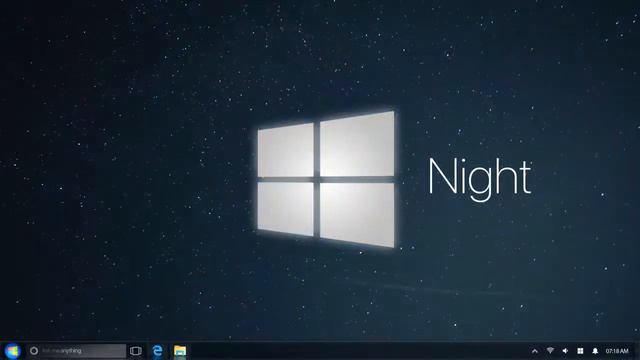
Task: Open the clock showing 07:18 AM
Action: [x=617, y=351]
